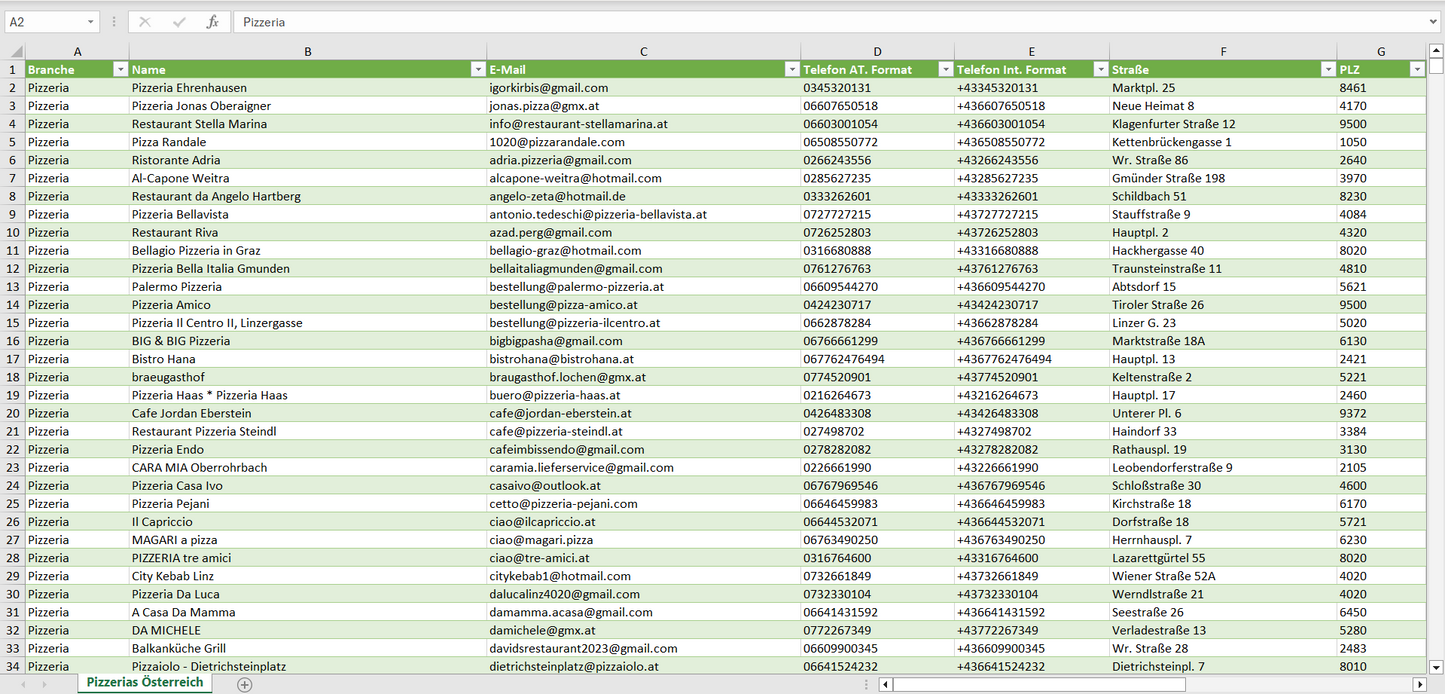Click the vertical scrollbar down arrow

[1436, 666]
